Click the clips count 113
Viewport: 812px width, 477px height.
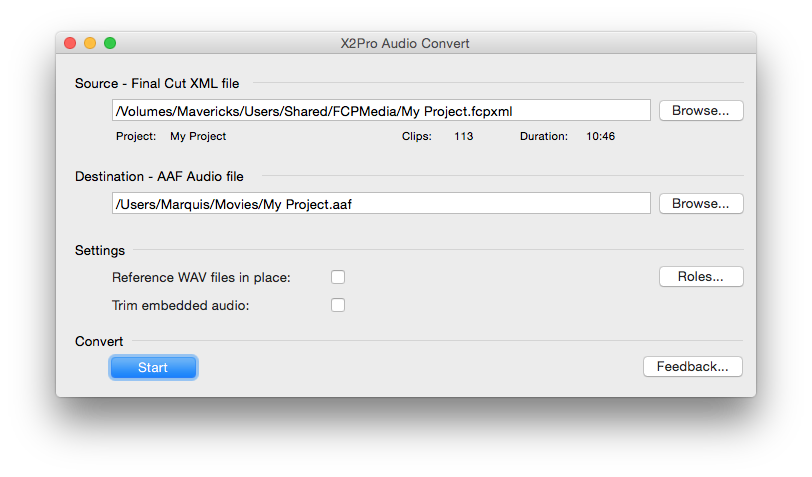tap(463, 136)
